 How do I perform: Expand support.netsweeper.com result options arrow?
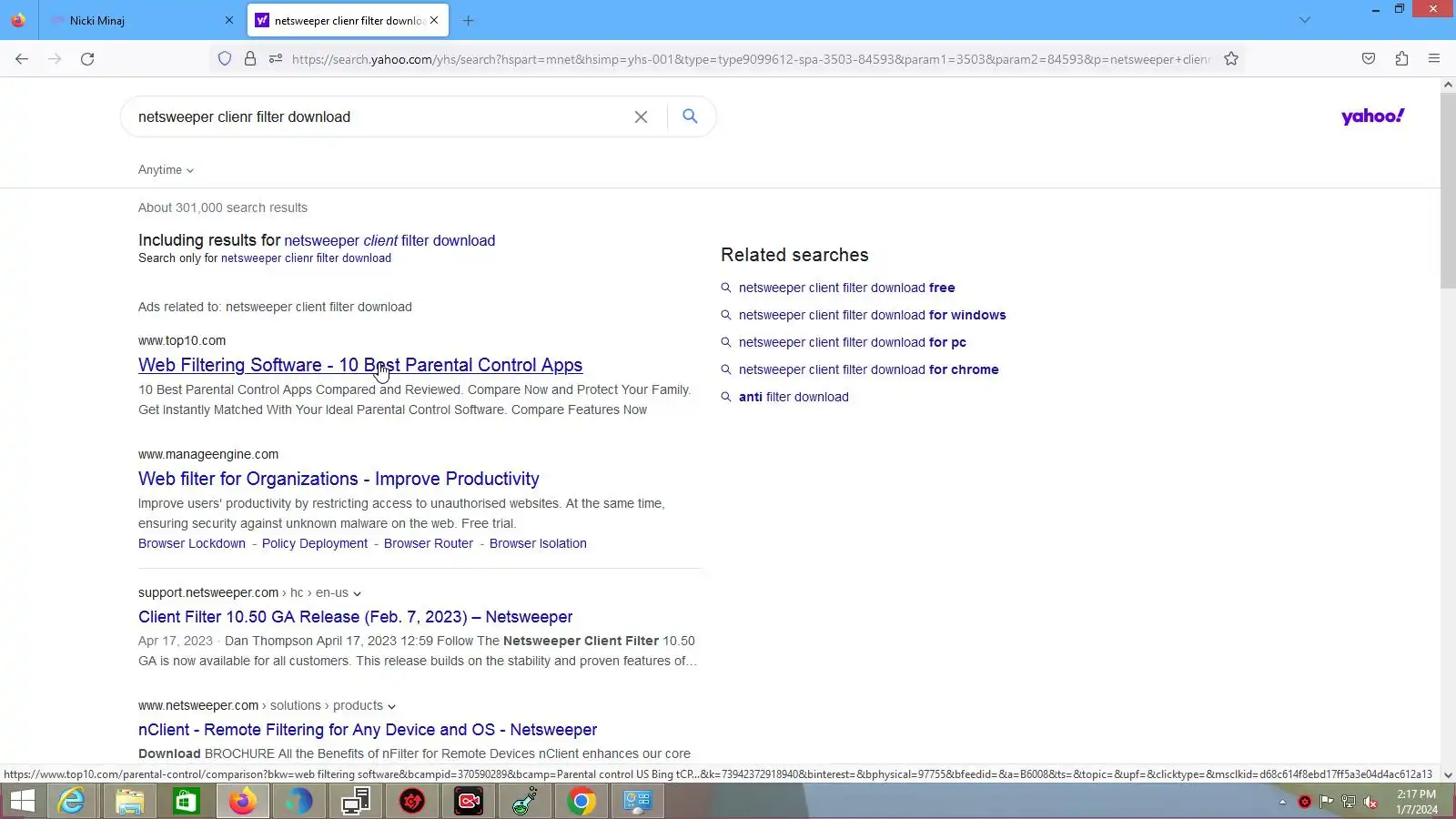(x=357, y=593)
